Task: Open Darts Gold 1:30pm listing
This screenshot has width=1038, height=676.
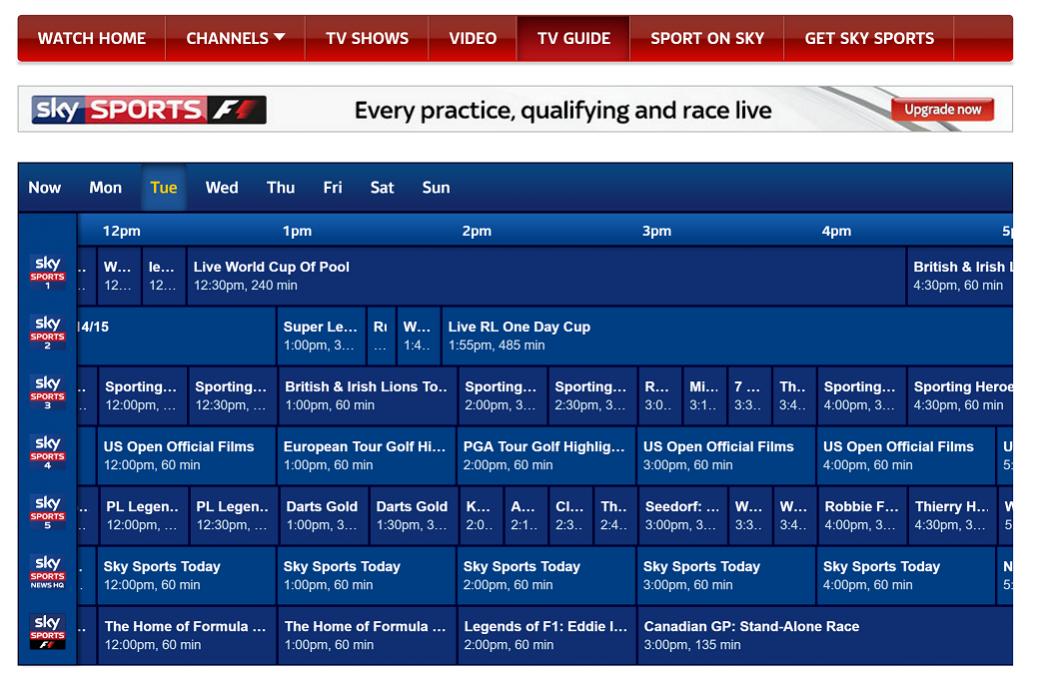Action: 414,516
